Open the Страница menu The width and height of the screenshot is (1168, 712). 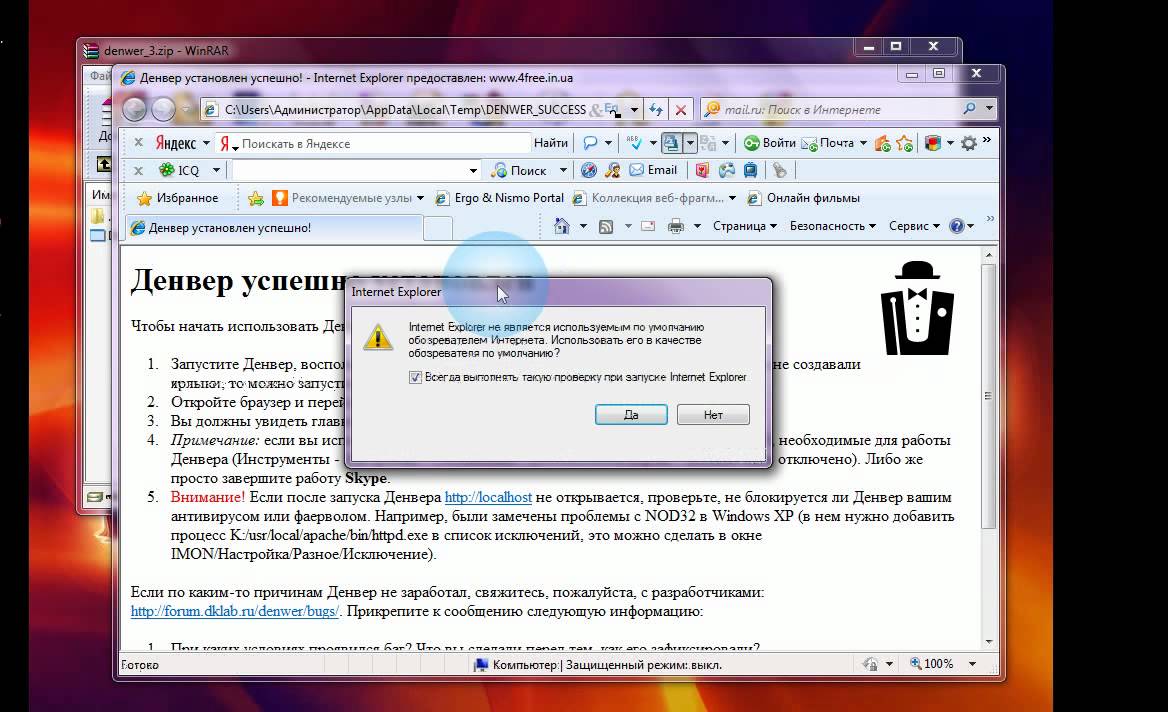click(744, 226)
